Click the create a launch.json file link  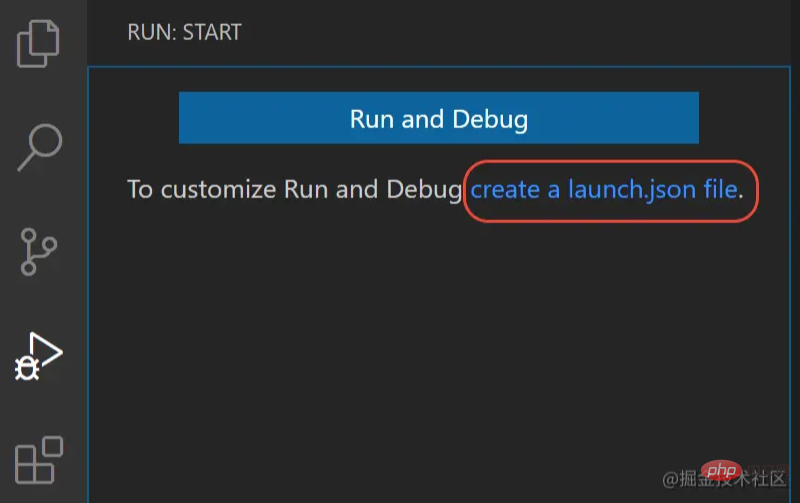(x=604, y=189)
